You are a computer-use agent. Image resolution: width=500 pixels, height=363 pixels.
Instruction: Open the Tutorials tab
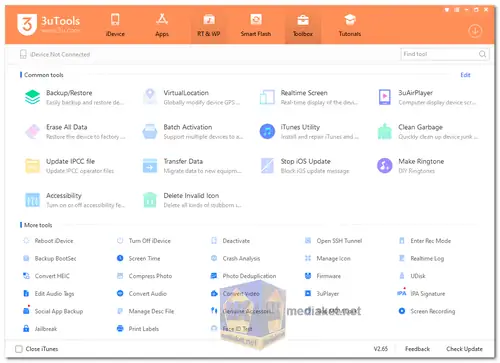tap(350, 25)
